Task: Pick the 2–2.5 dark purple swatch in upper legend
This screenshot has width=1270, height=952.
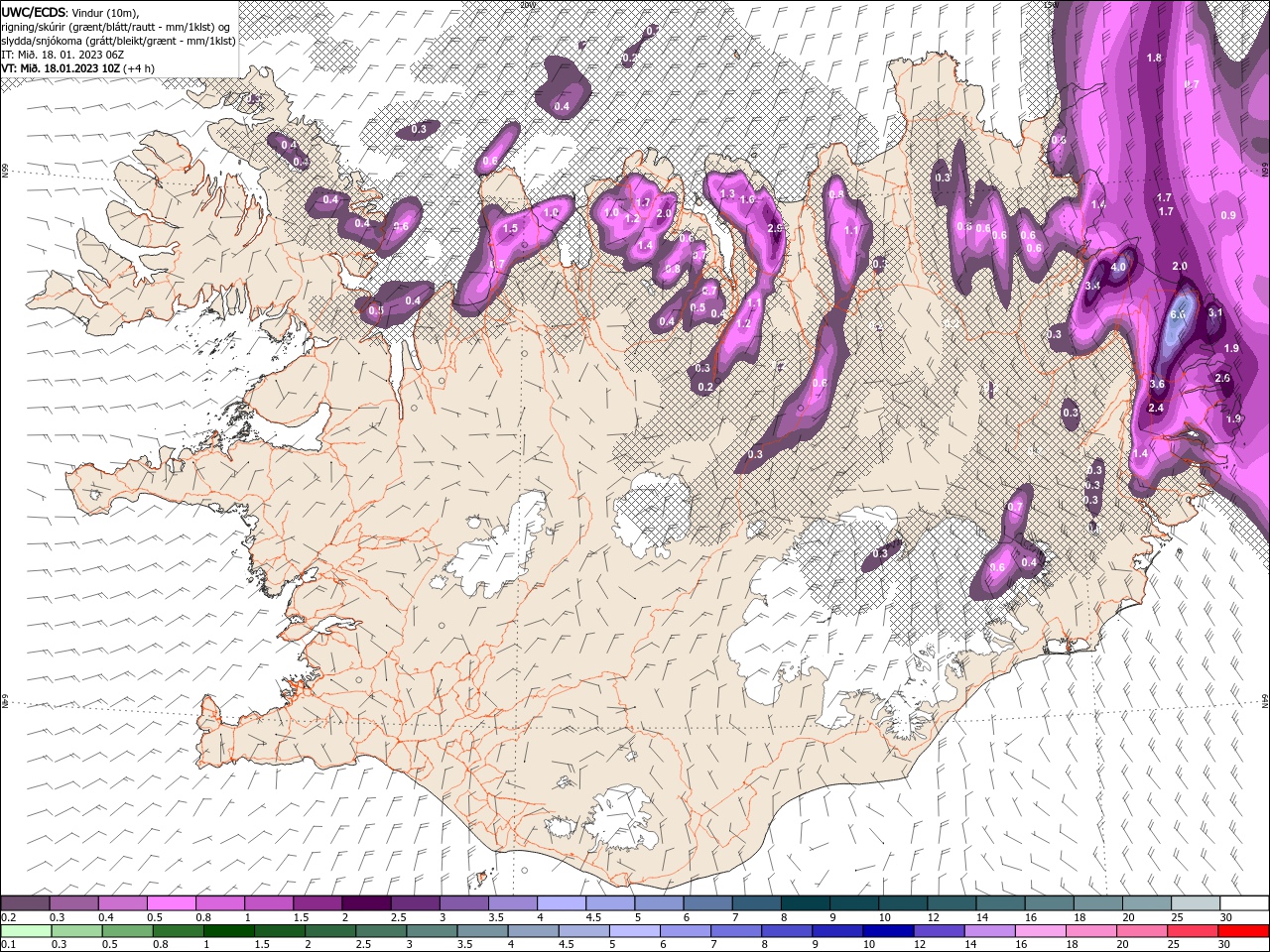Action: point(366,903)
